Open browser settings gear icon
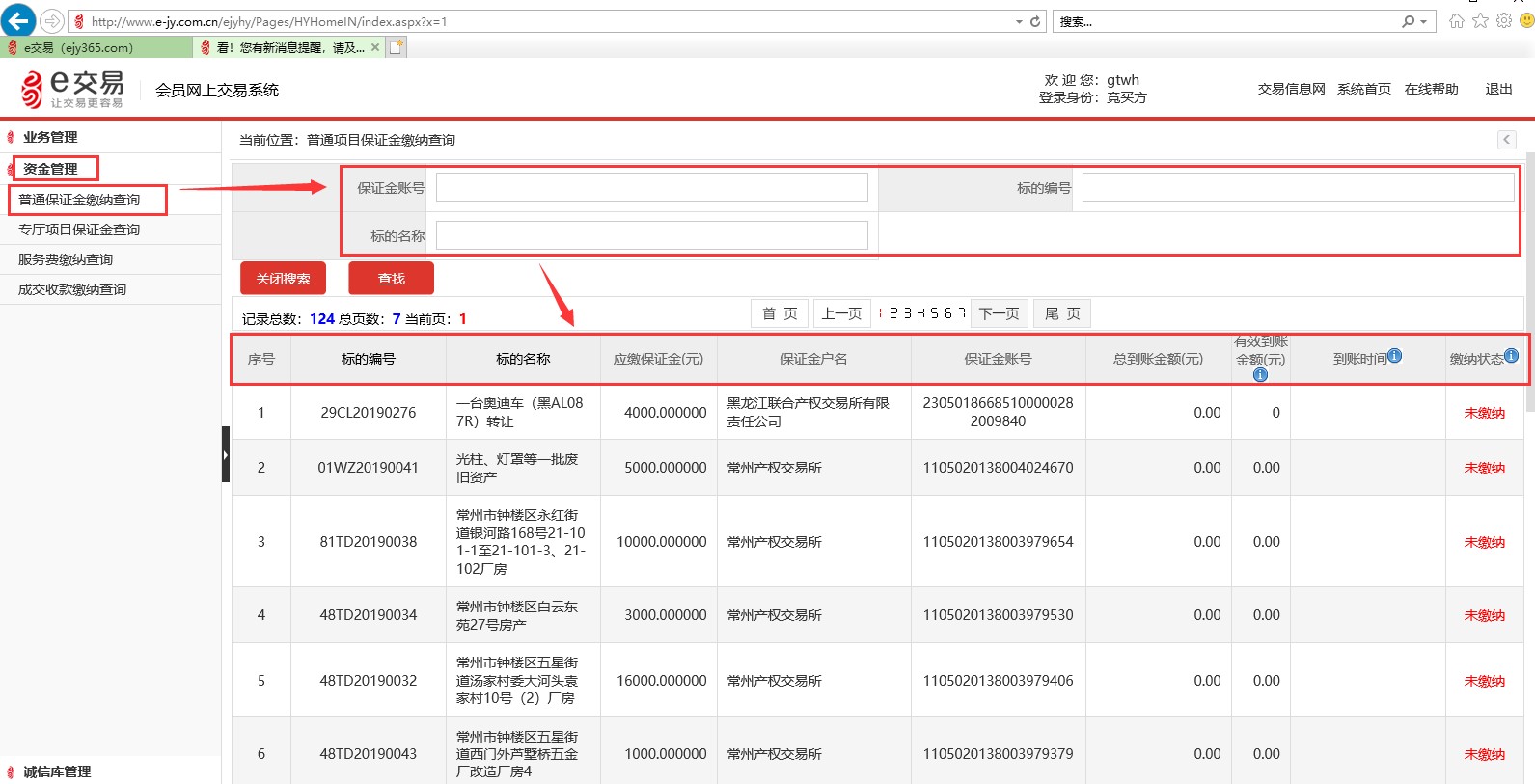1535x784 pixels. [1504, 20]
